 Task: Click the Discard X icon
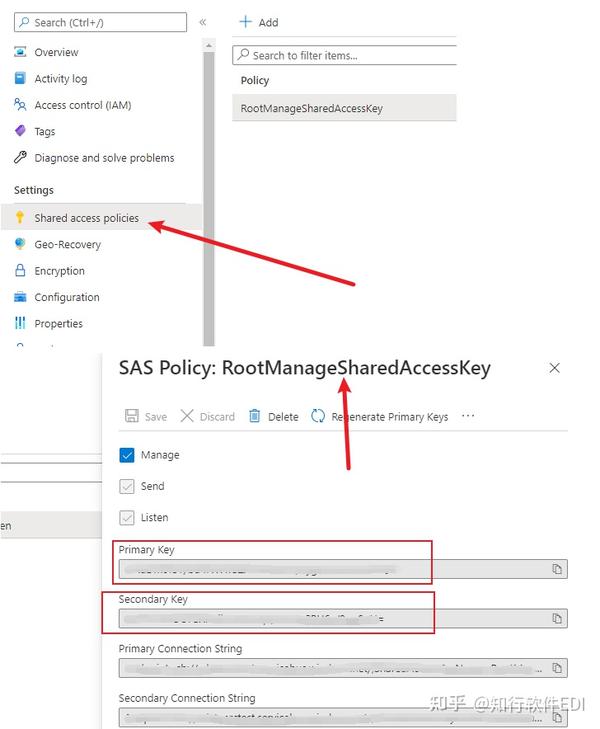point(187,416)
